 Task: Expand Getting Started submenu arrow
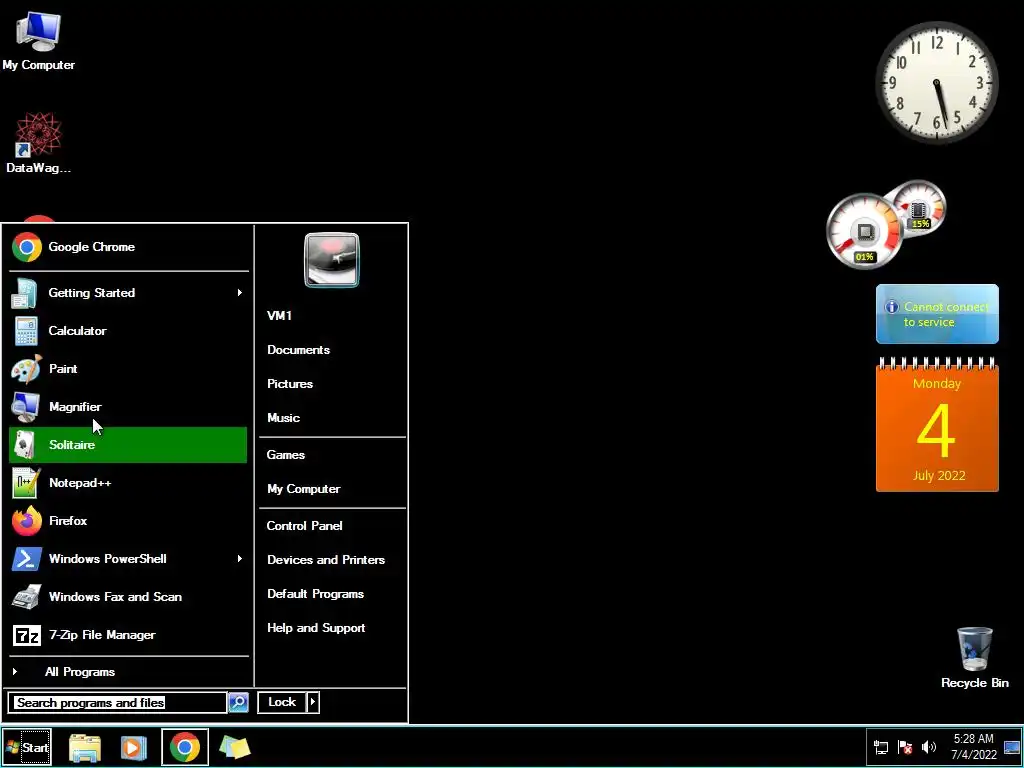[240, 293]
